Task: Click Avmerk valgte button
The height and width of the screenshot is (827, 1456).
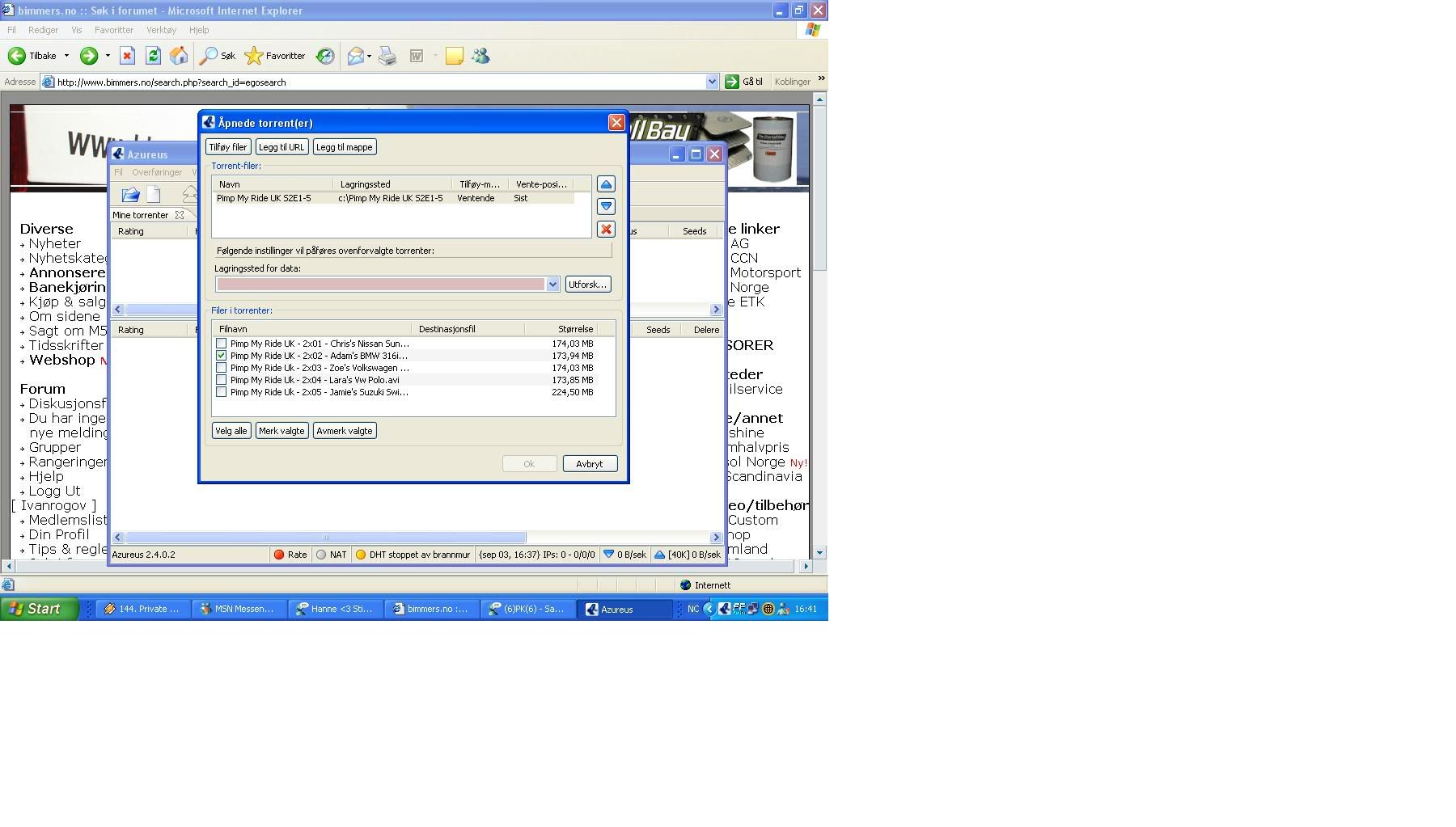Action: point(345,431)
